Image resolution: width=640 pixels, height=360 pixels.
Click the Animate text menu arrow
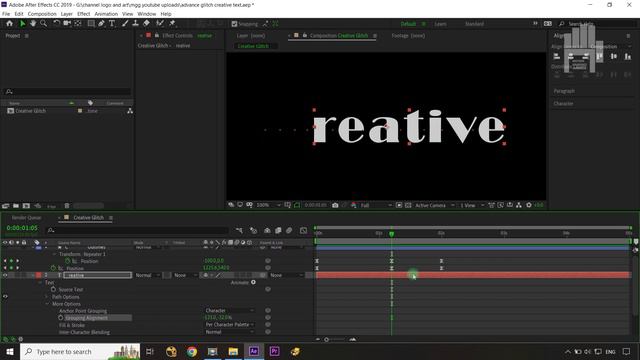coord(253,282)
